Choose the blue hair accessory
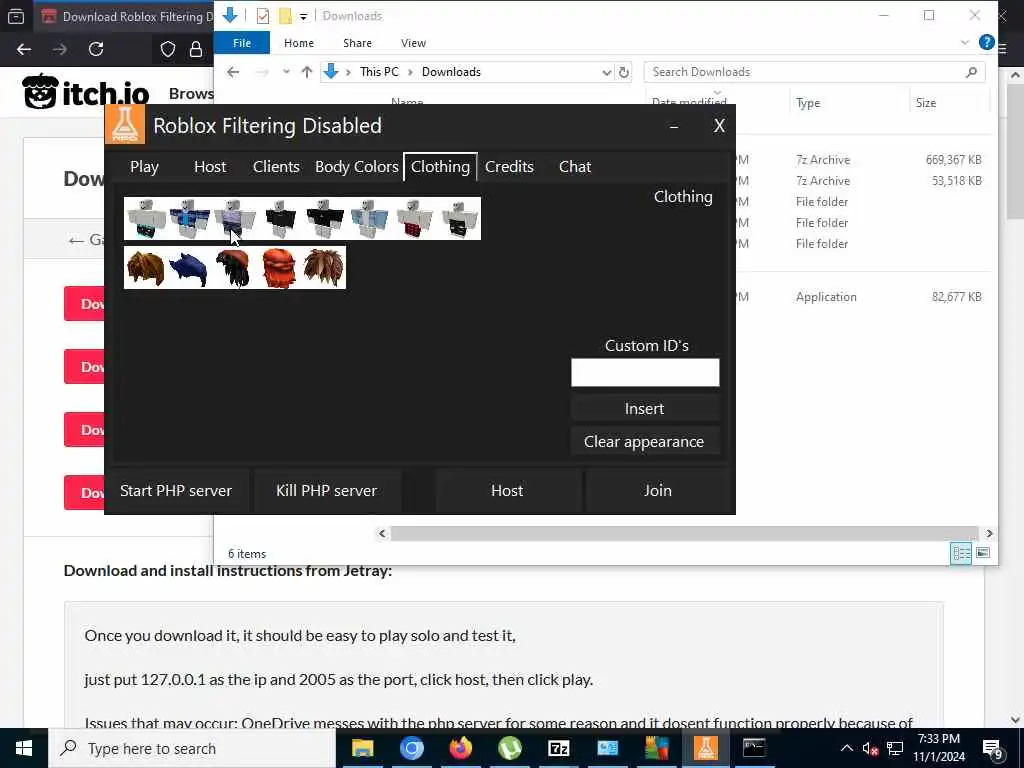The image size is (1024, 768). (x=189, y=268)
